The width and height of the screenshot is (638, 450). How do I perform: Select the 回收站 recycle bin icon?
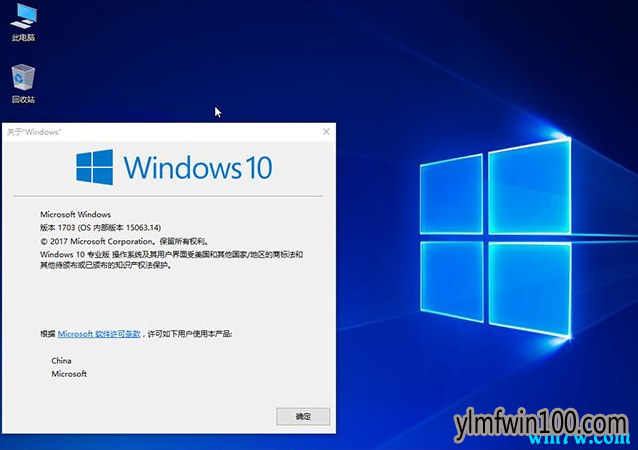(23, 83)
